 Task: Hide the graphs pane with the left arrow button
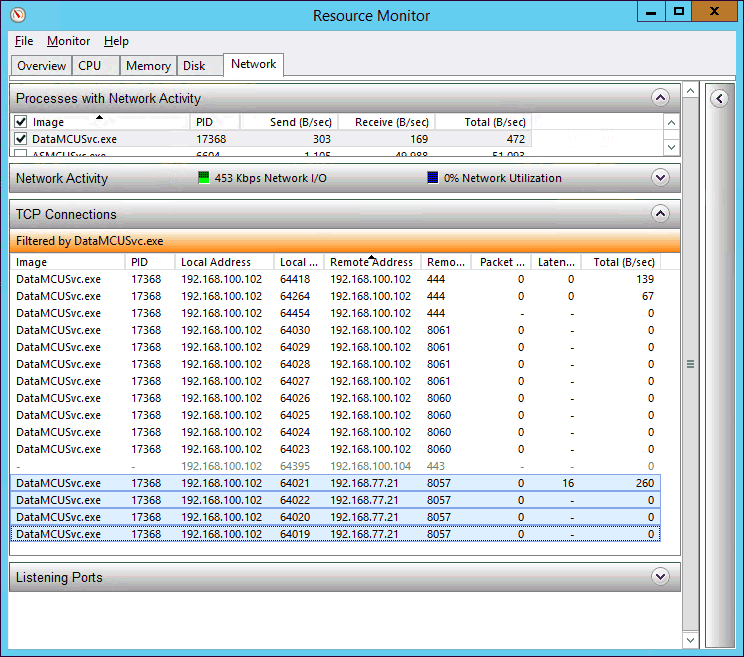click(719, 99)
